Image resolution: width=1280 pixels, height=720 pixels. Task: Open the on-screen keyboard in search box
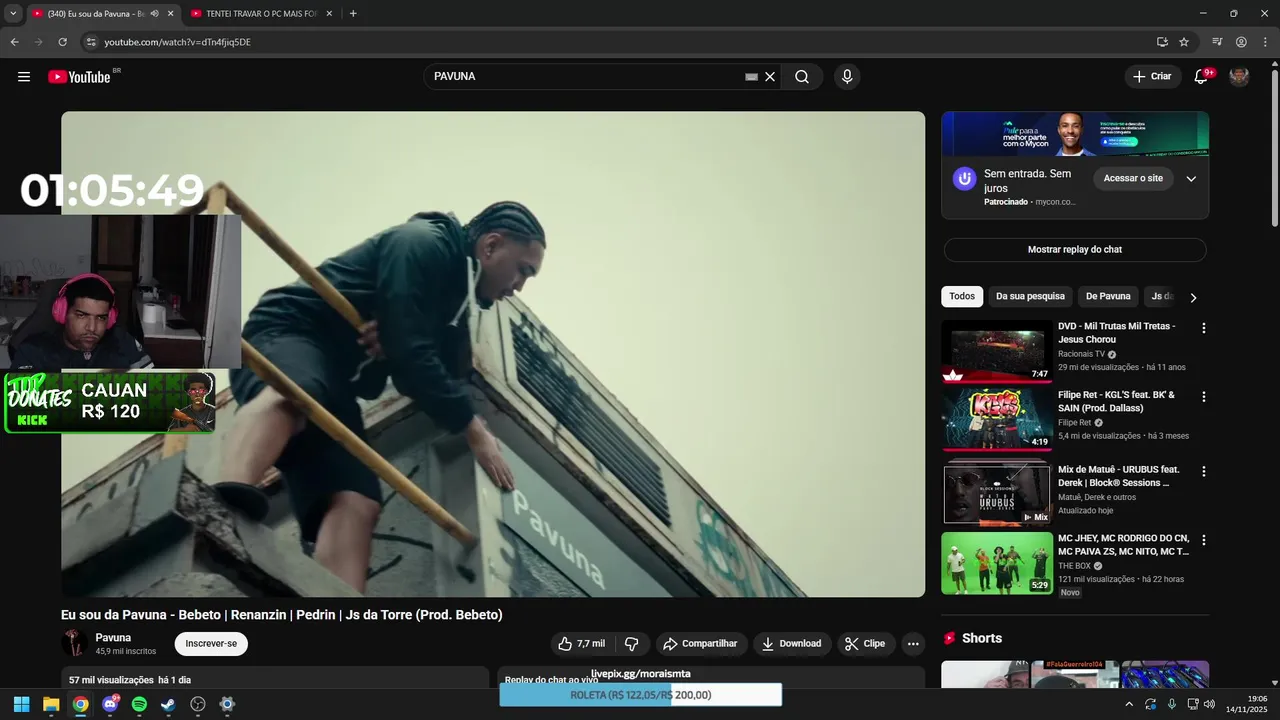tap(752, 77)
